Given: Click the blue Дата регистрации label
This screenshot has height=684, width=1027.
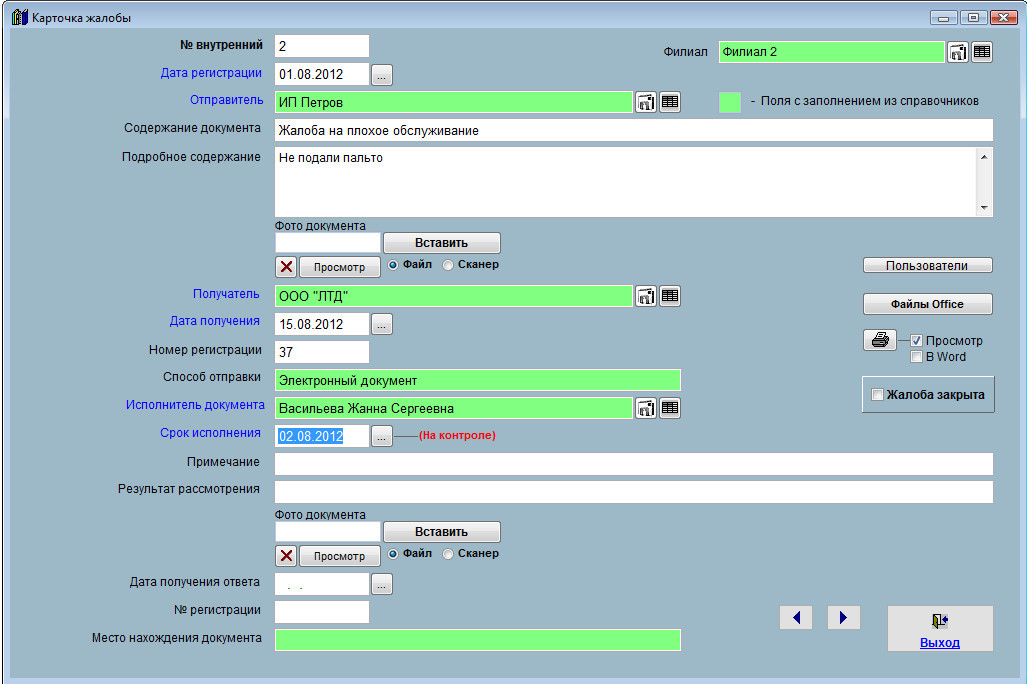Looking at the screenshot, I should click(x=211, y=73).
